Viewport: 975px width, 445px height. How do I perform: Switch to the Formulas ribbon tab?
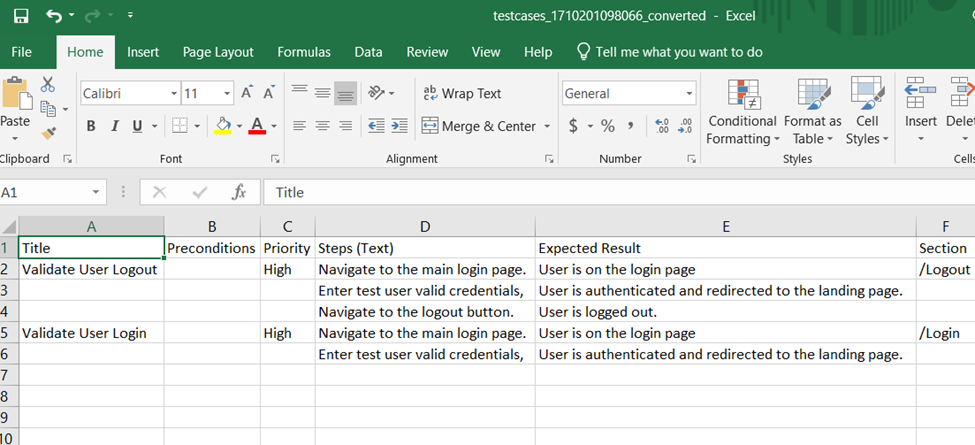pyautogui.click(x=304, y=52)
